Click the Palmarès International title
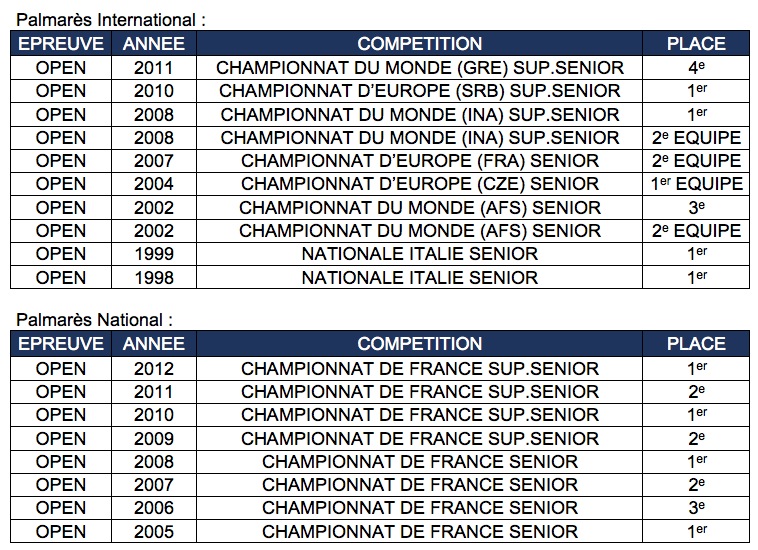Viewport: 758px width, 550px height. click(111, 20)
